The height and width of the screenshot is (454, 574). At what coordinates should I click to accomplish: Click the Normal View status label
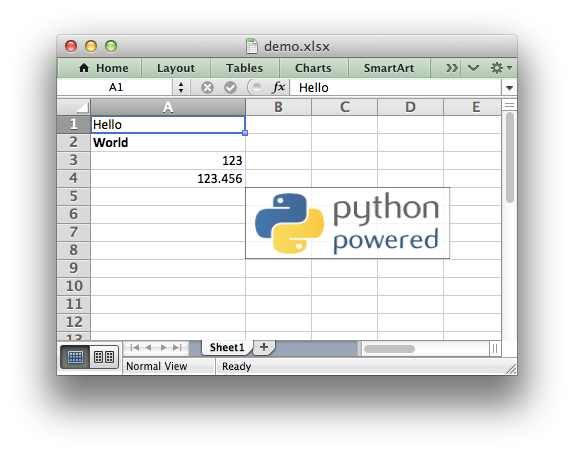click(x=157, y=366)
